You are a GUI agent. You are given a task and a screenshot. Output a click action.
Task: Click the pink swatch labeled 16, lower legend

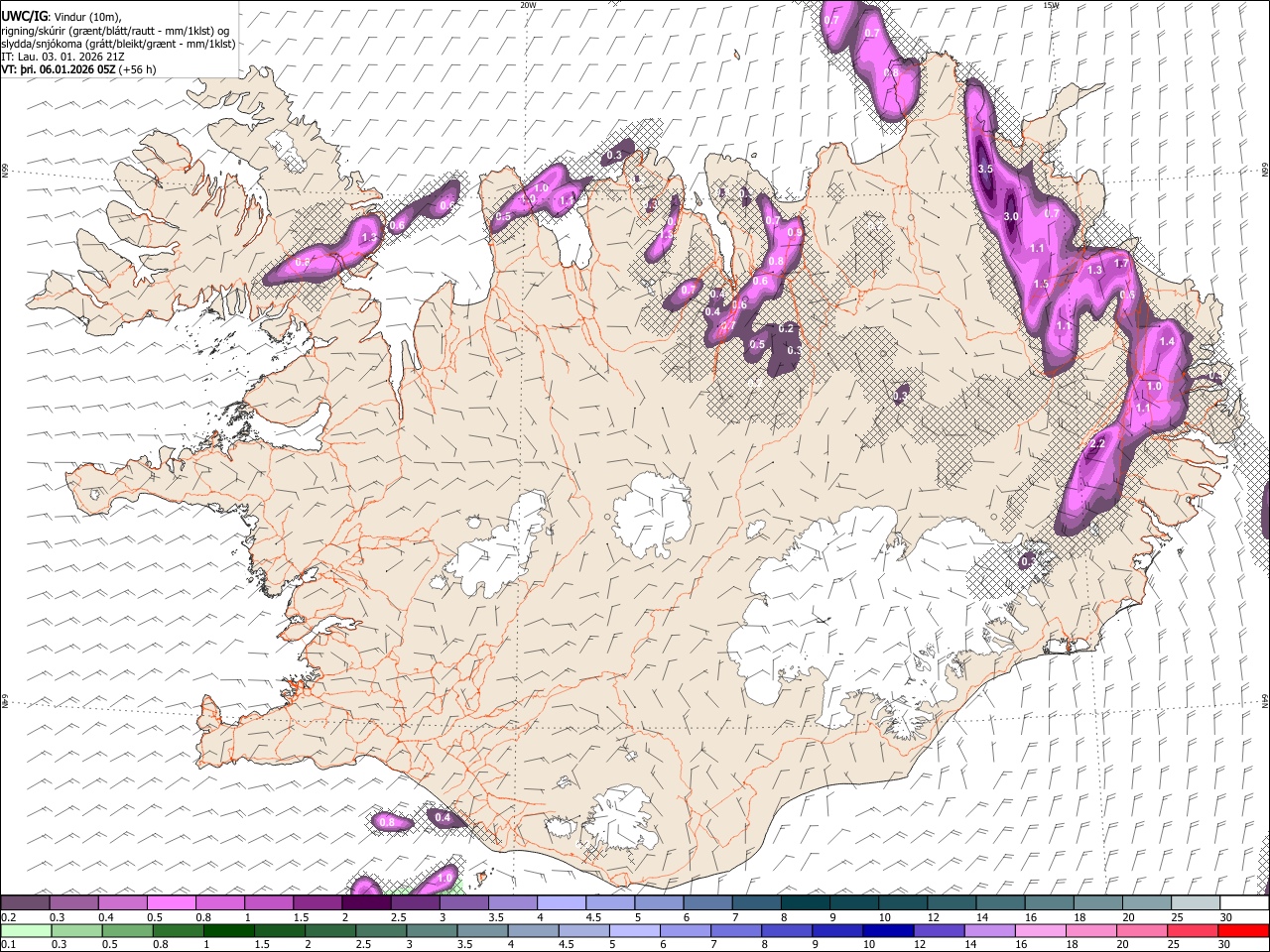pos(1041,930)
